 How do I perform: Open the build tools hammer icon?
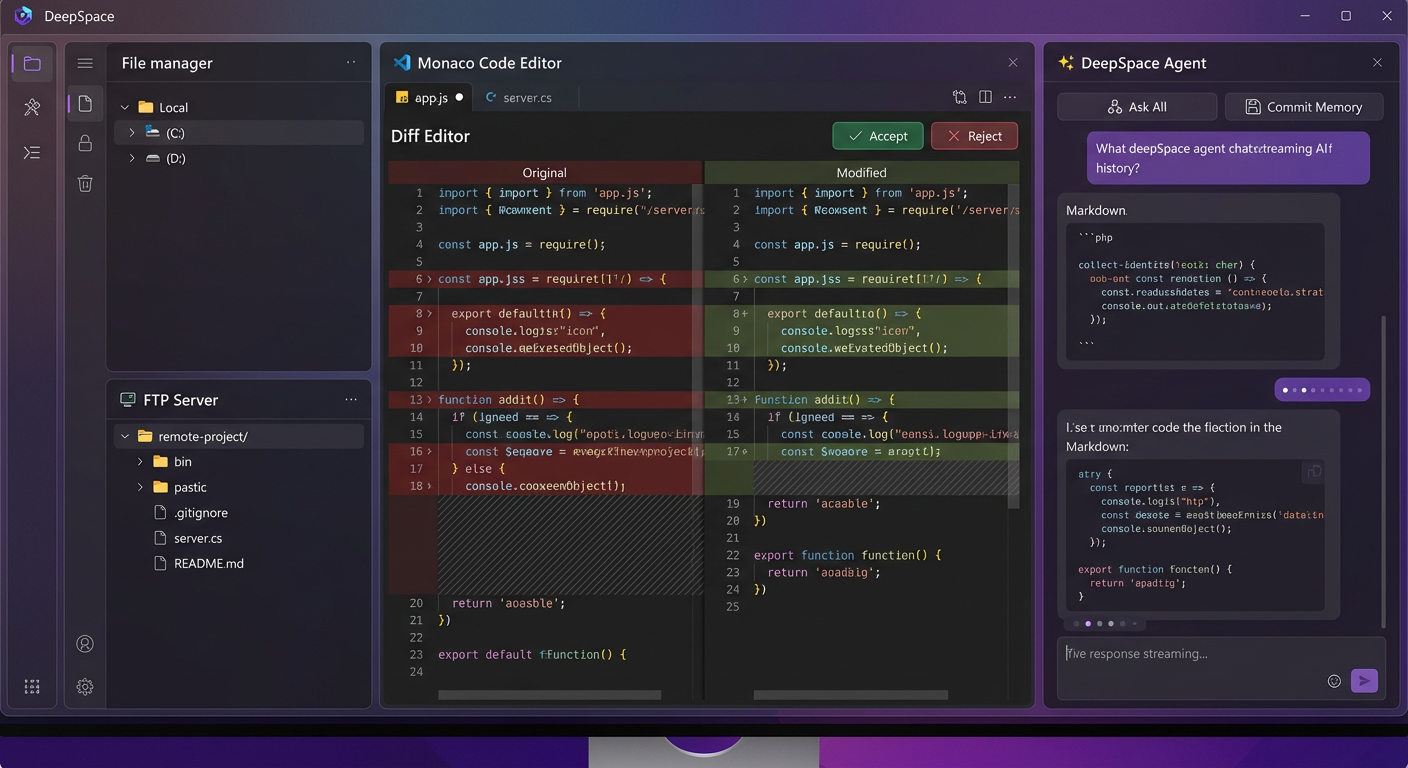point(32,107)
